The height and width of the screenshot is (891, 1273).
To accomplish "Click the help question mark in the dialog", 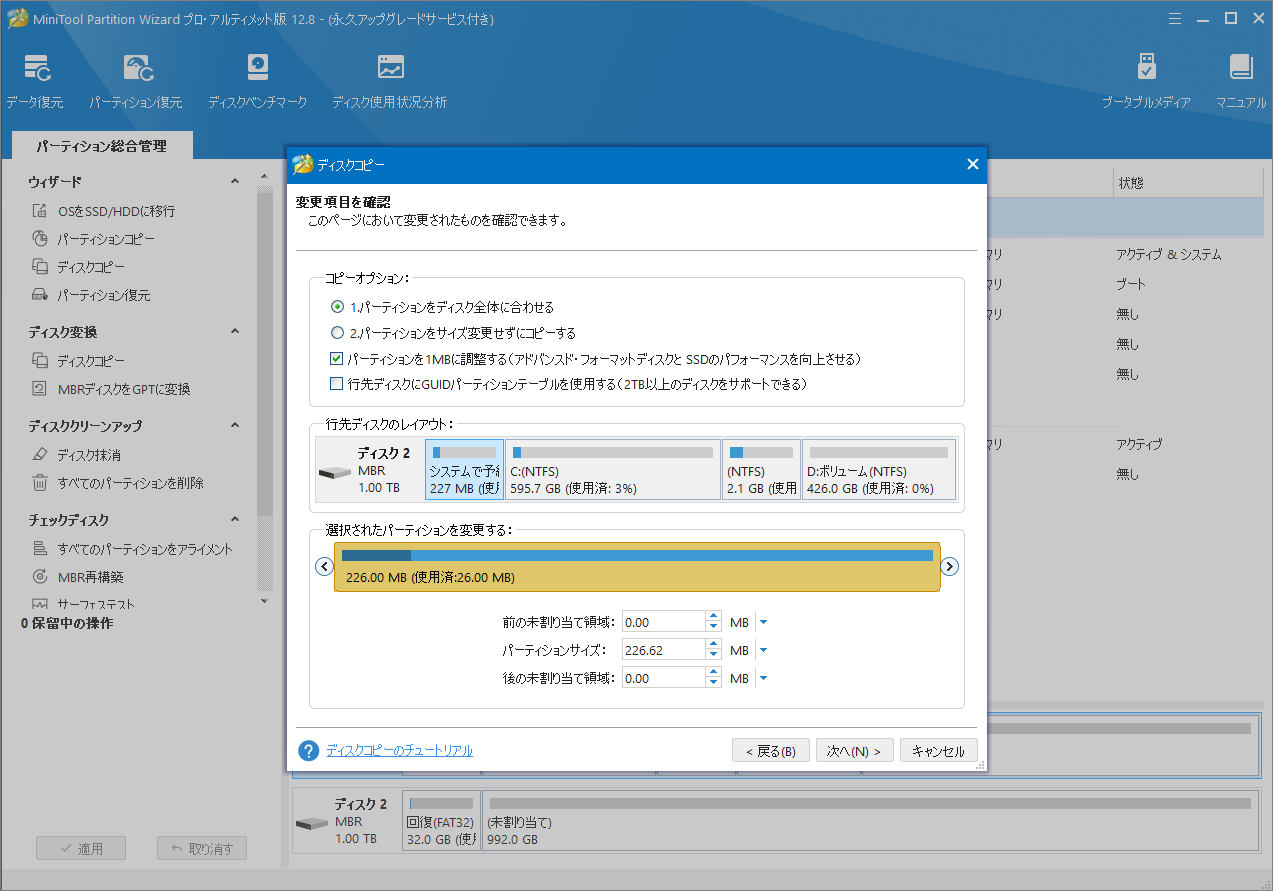I will click(308, 750).
